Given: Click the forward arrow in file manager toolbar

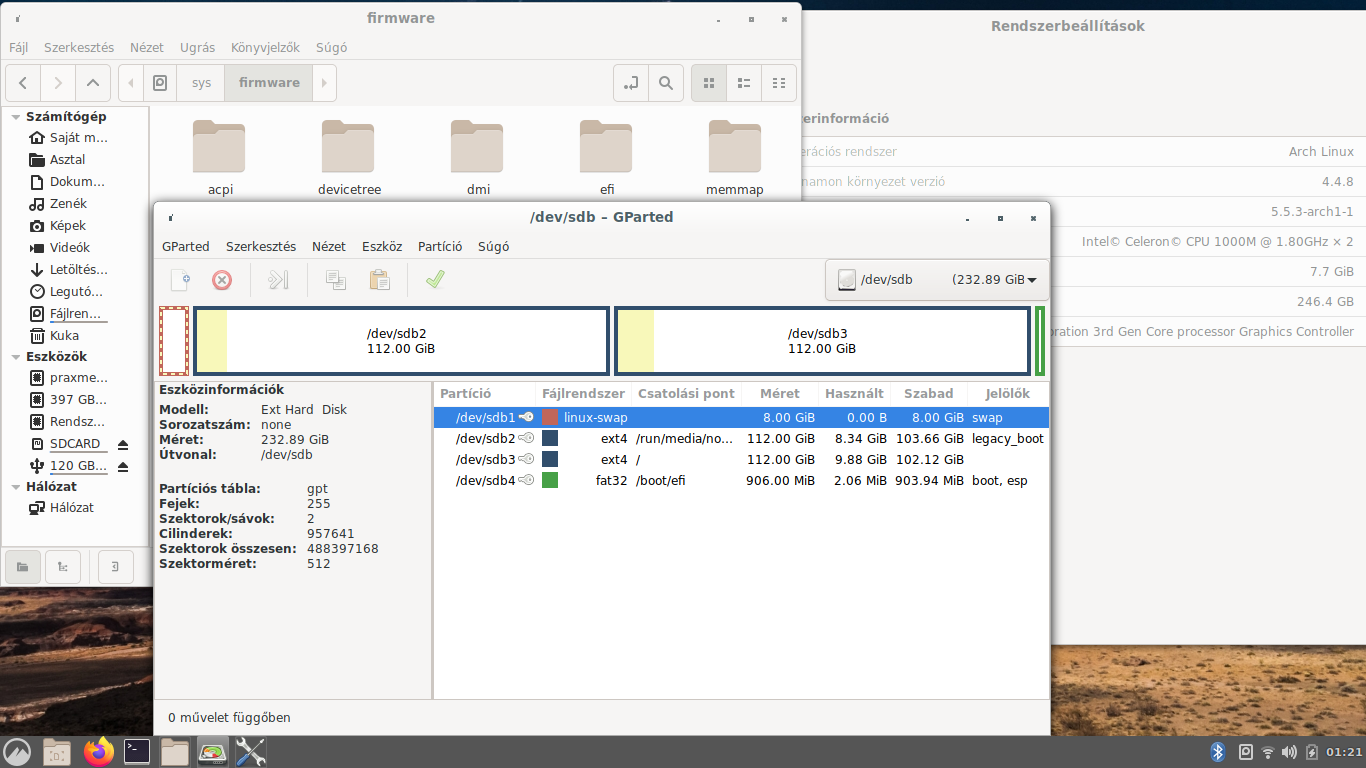Looking at the screenshot, I should click(58, 83).
